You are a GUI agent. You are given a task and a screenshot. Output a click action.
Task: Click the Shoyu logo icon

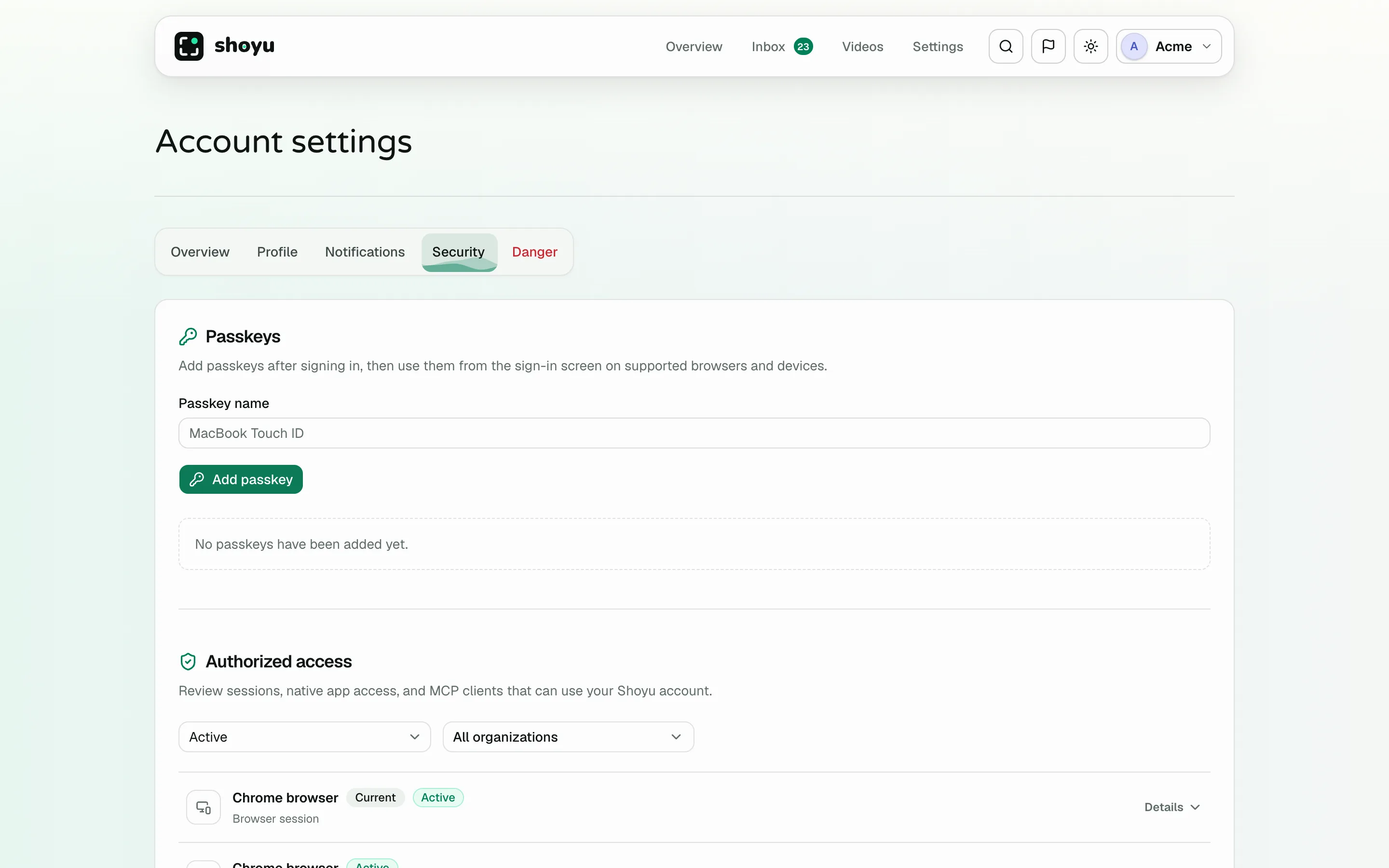189,46
